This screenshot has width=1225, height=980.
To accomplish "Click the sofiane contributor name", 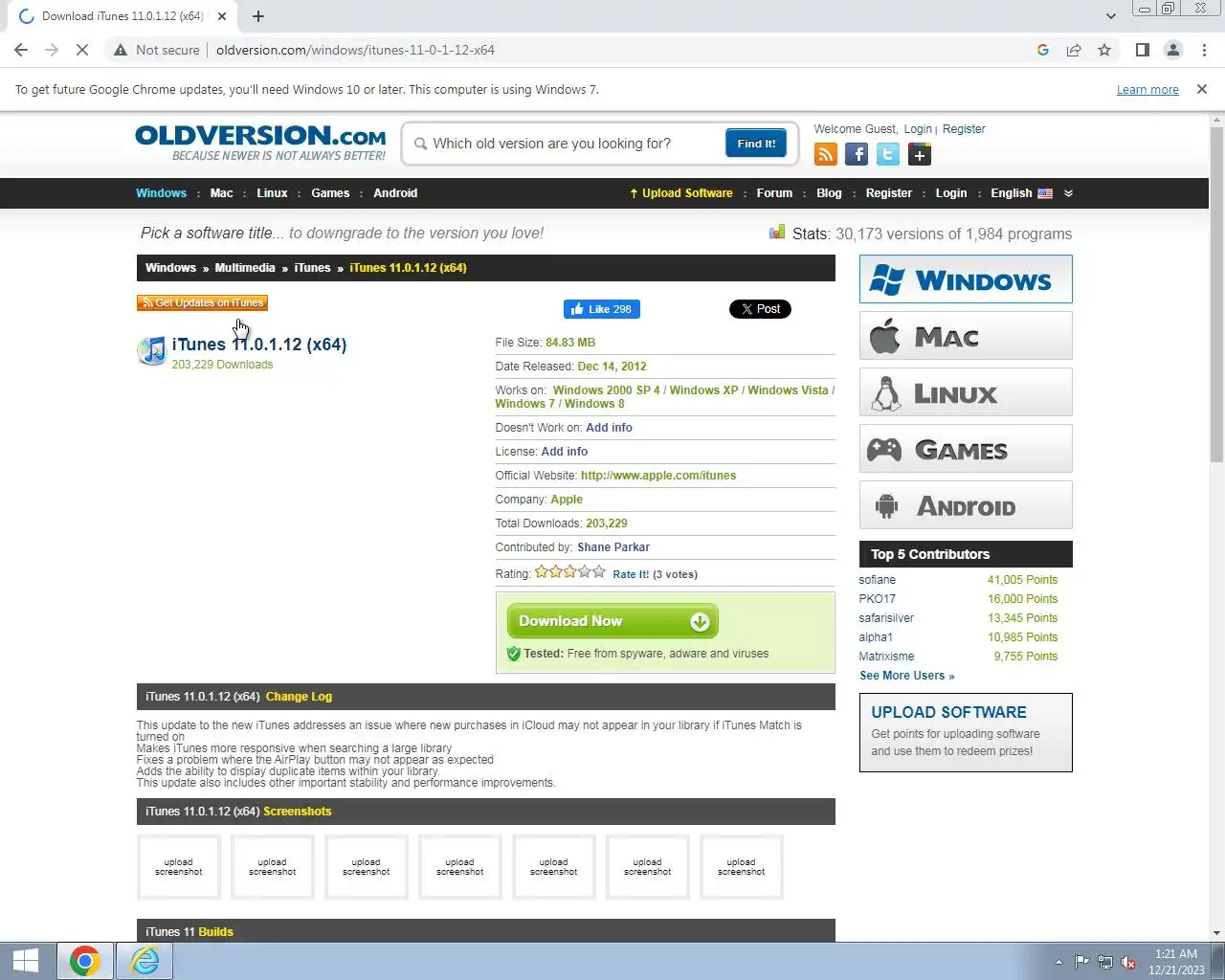I will click(878, 580).
